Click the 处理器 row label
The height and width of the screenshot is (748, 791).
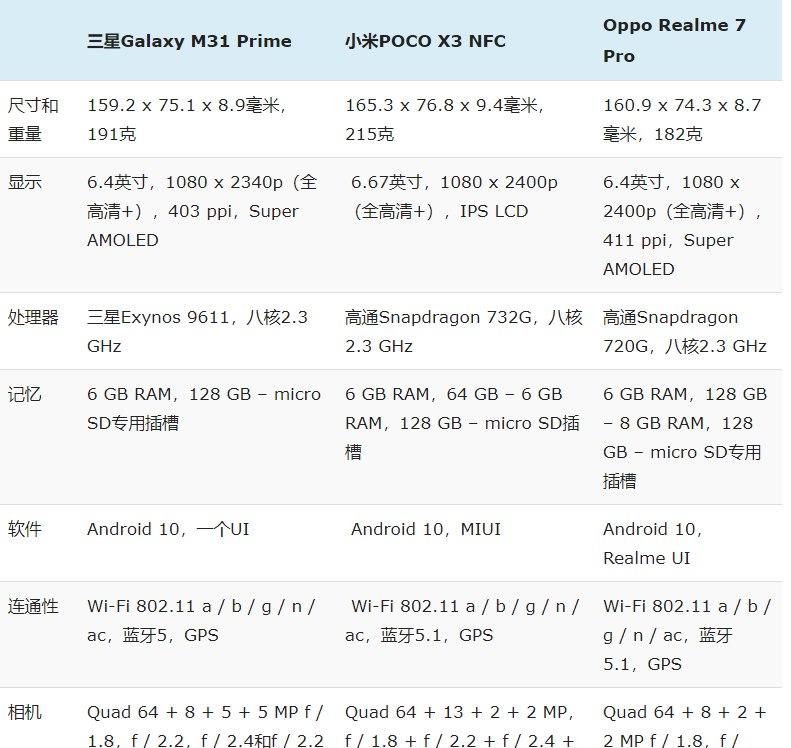coord(33,317)
